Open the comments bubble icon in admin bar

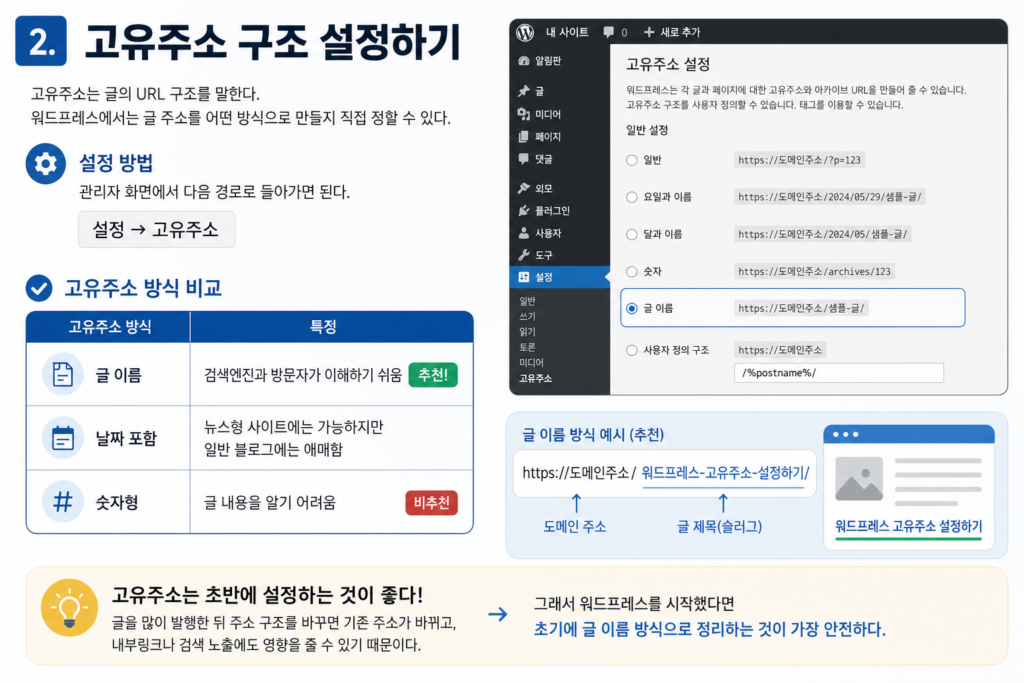click(x=609, y=32)
